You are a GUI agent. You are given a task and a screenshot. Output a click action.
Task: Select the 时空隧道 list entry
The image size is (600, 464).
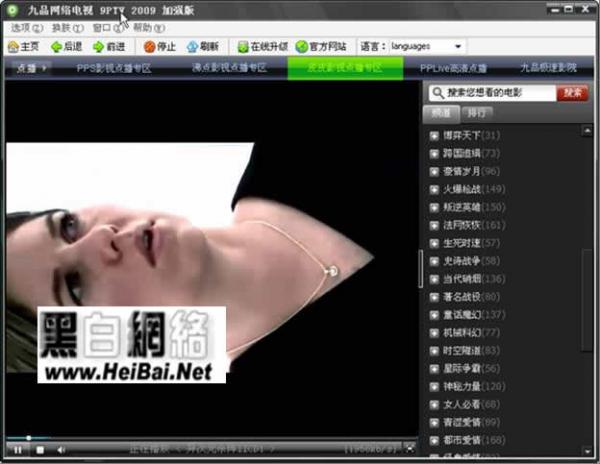pos(464,351)
